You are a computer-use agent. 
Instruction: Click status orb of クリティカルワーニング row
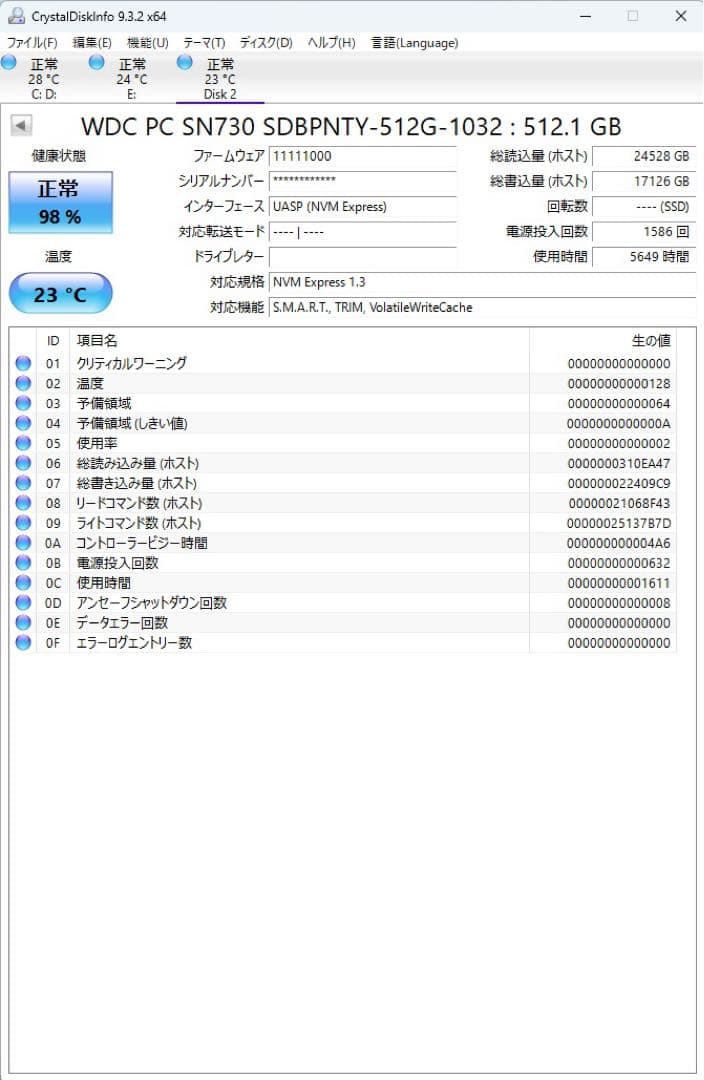pyautogui.click(x=23, y=363)
